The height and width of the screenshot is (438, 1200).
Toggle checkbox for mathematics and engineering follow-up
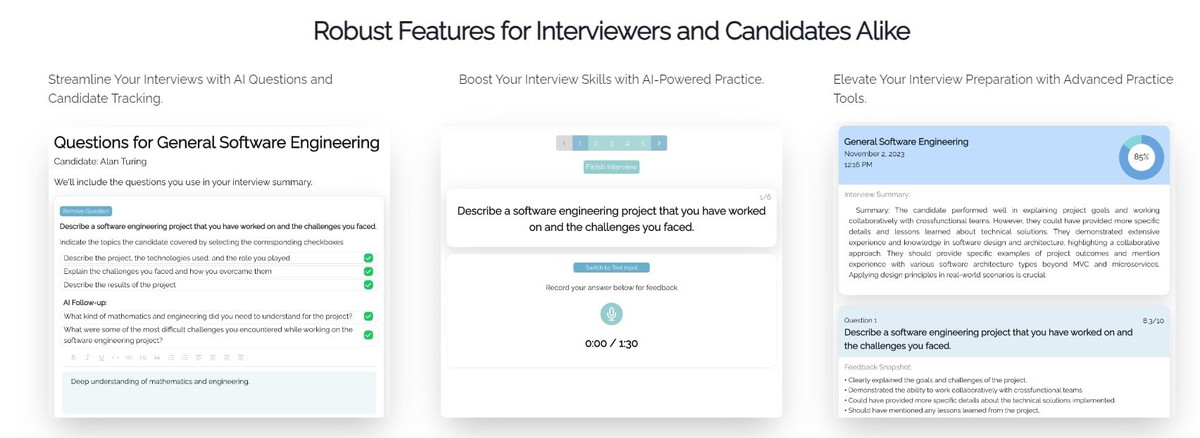coord(368,316)
